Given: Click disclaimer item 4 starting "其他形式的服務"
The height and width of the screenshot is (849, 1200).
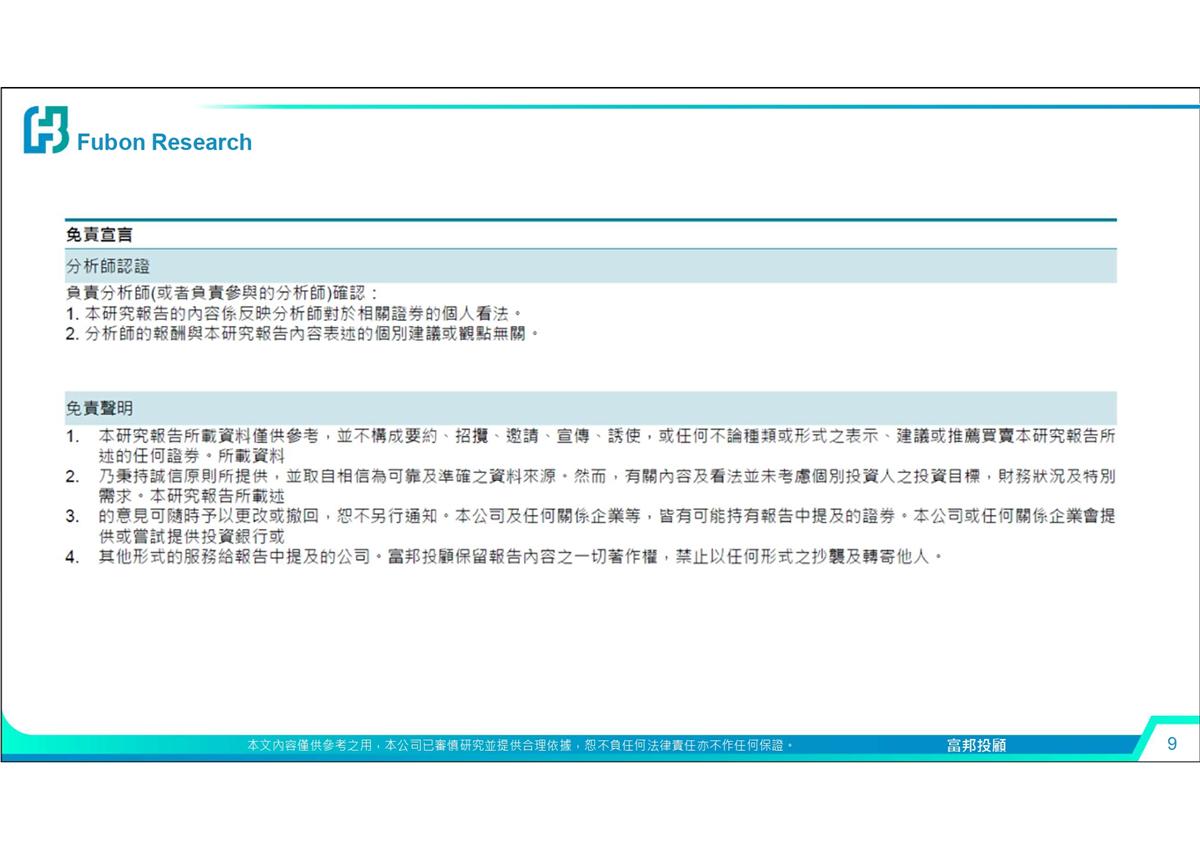Looking at the screenshot, I should 505,557.
